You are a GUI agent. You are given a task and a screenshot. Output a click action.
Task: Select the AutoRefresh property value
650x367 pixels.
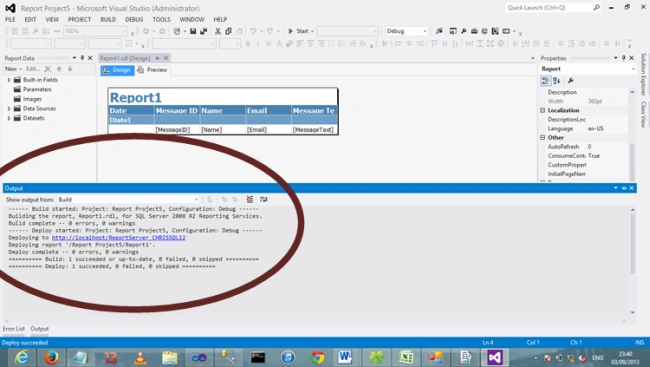[x=607, y=147]
